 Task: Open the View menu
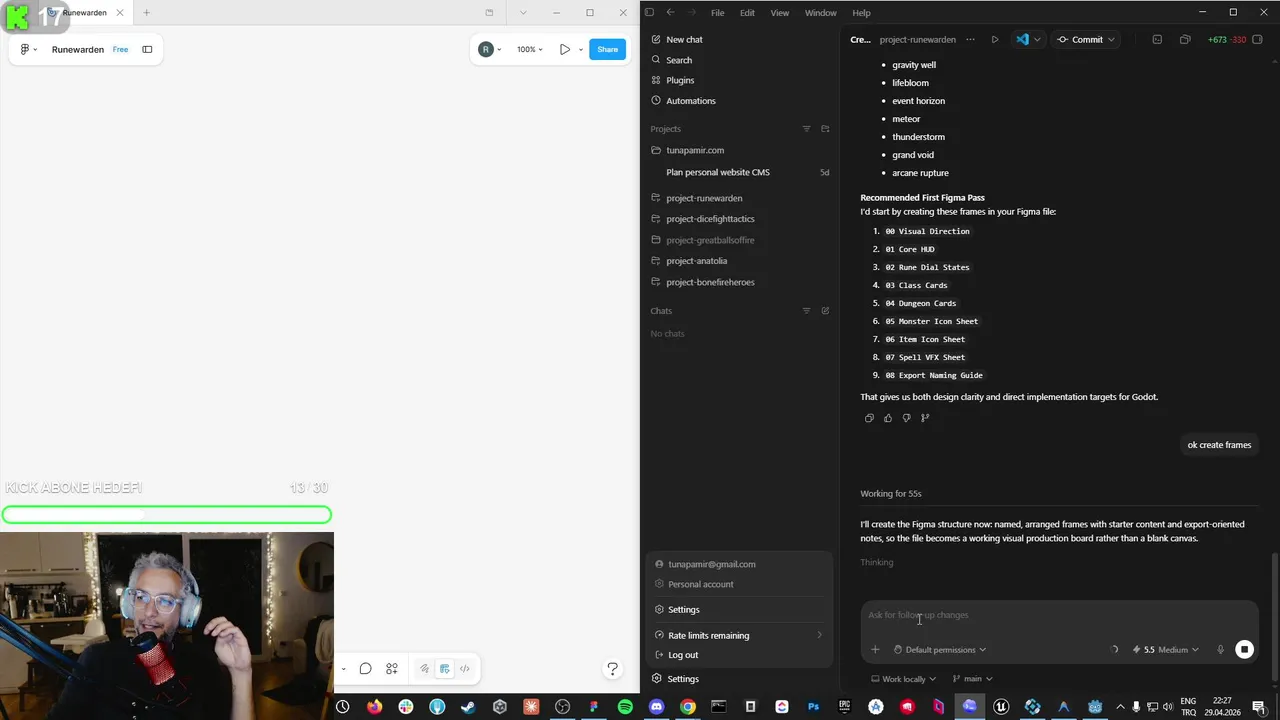click(779, 13)
